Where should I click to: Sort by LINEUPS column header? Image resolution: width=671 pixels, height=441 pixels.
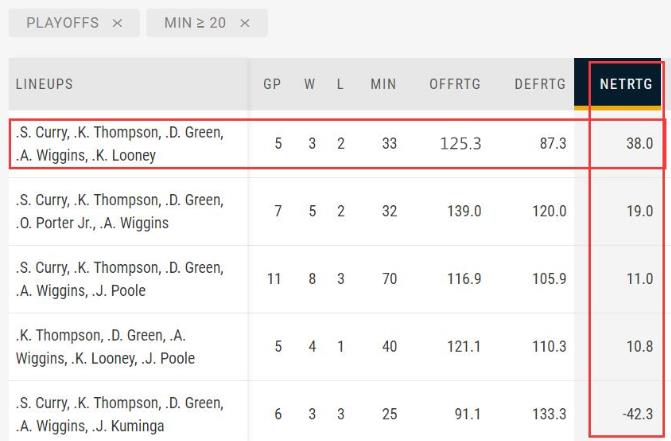[x=45, y=84]
